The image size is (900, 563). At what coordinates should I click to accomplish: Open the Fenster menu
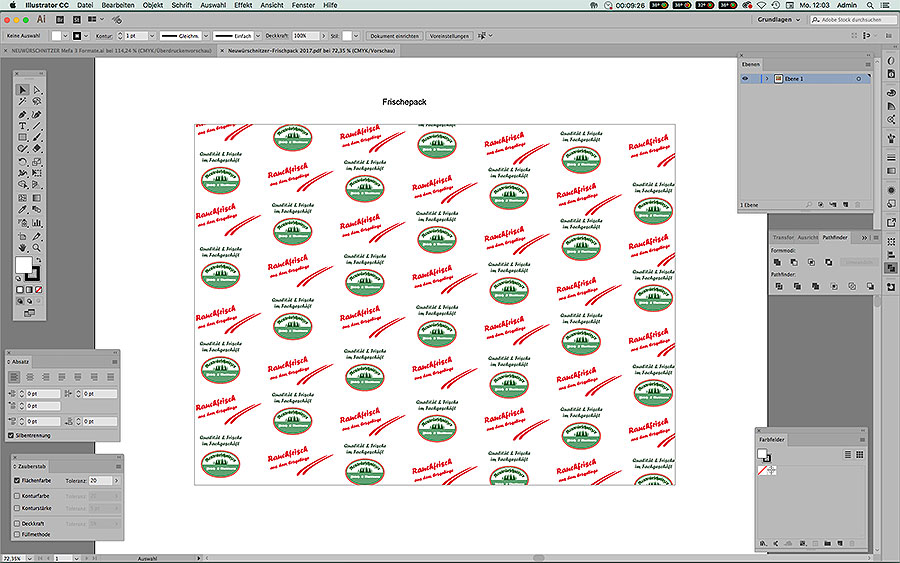coord(303,5)
